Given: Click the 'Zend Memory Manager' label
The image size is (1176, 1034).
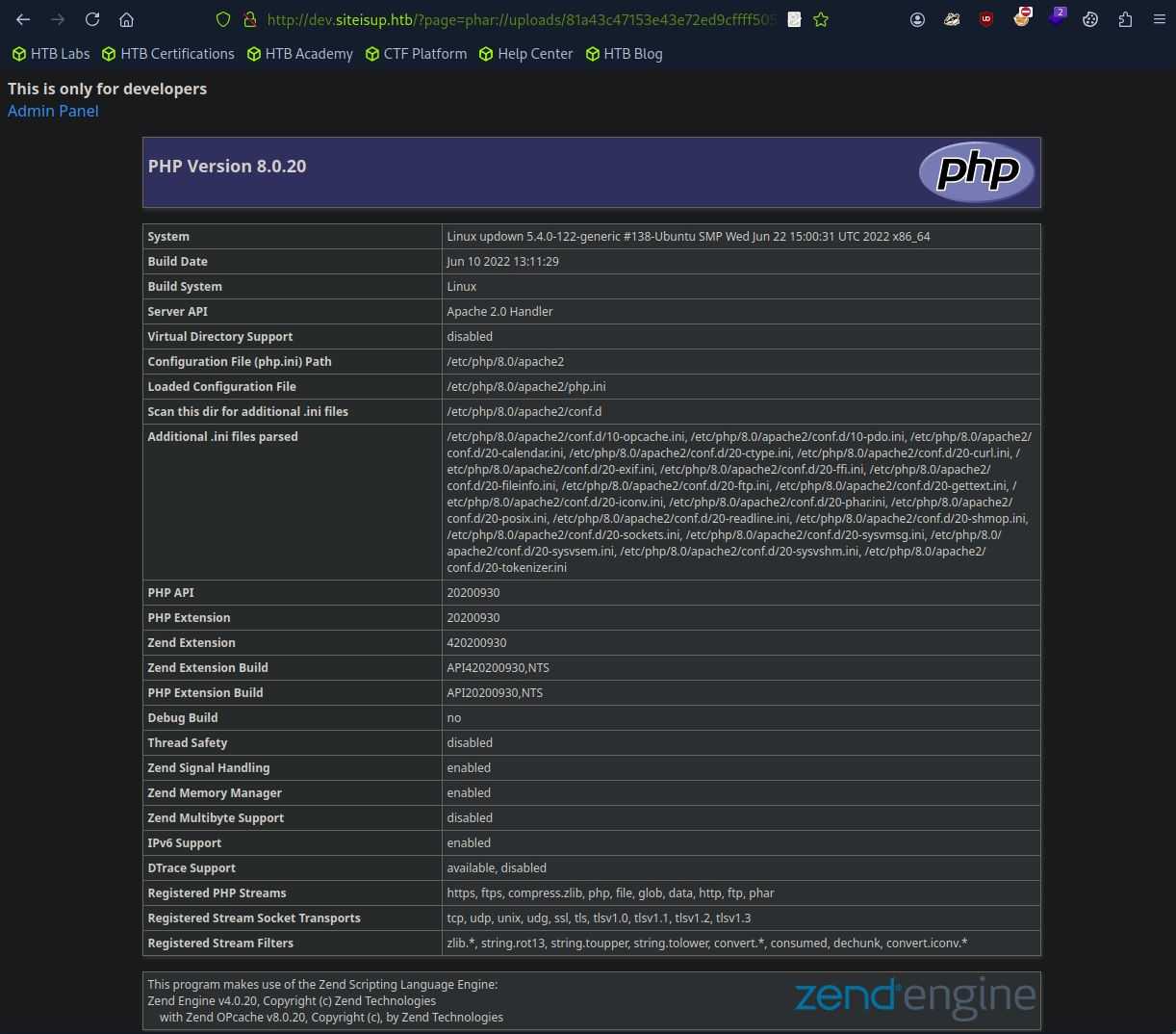Looking at the screenshot, I should (x=215, y=792).
